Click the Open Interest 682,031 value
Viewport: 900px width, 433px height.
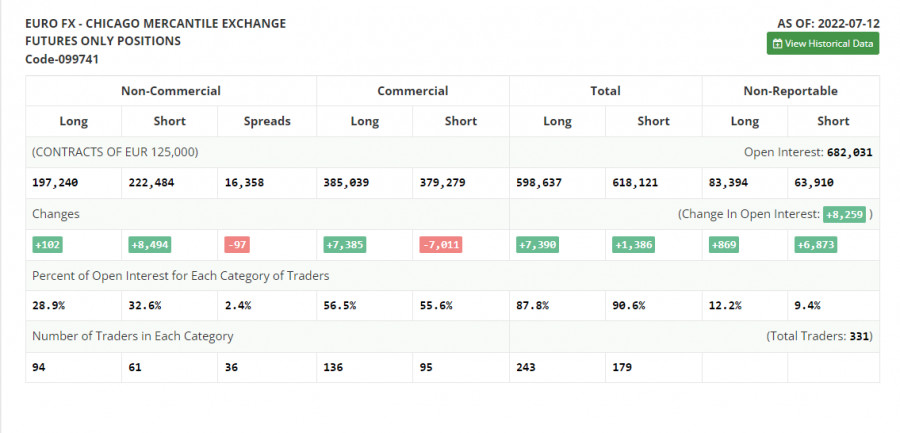tap(849, 152)
